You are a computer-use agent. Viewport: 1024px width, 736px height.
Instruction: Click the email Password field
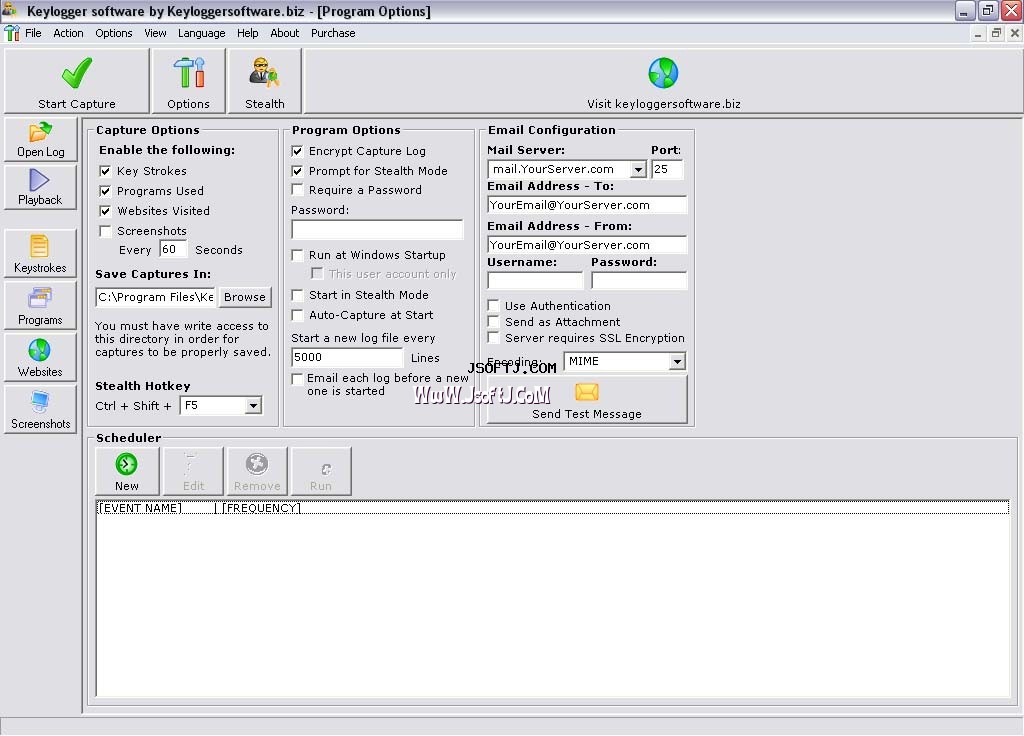click(x=639, y=281)
